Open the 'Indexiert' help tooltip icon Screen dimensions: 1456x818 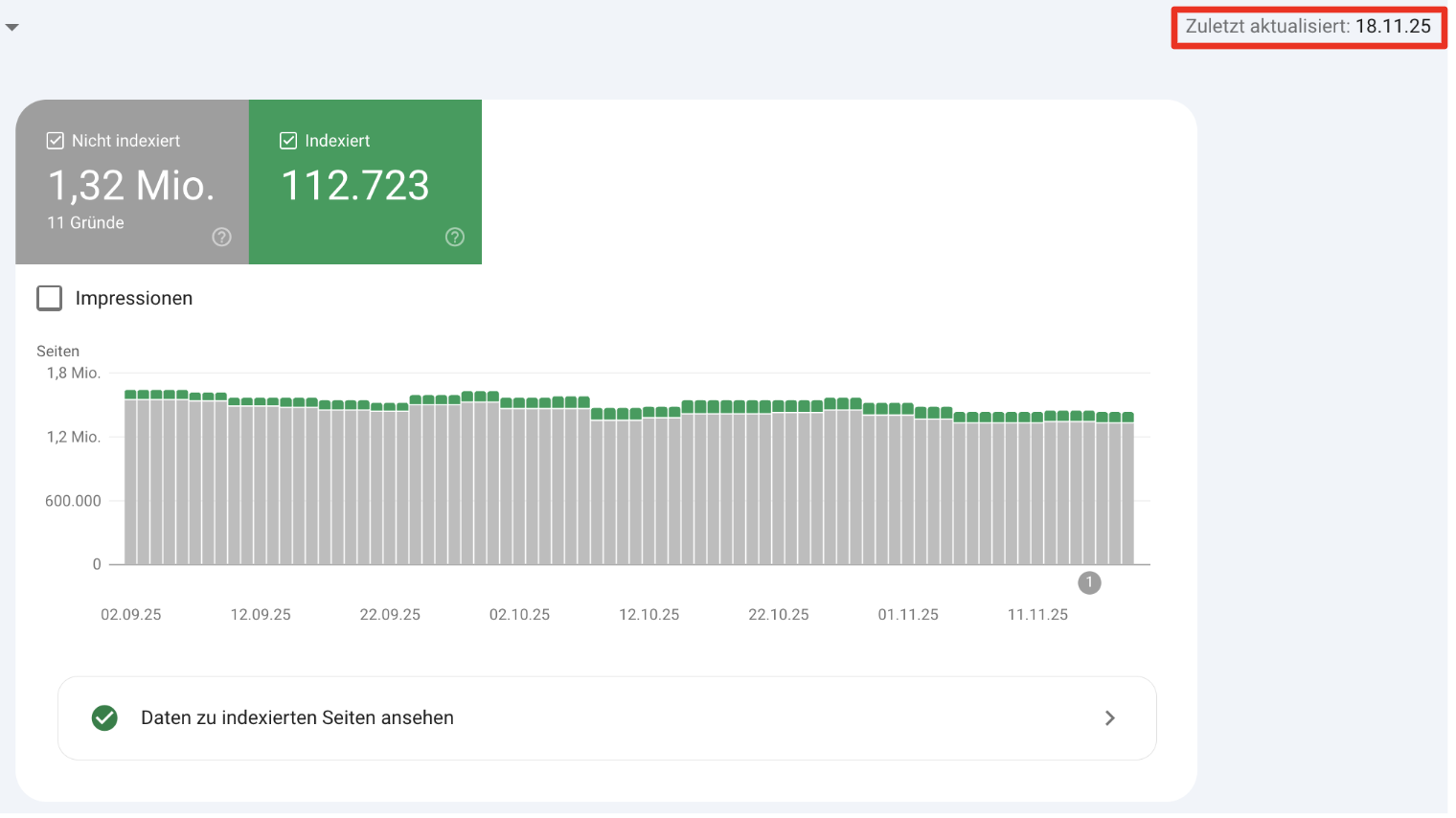coord(455,237)
